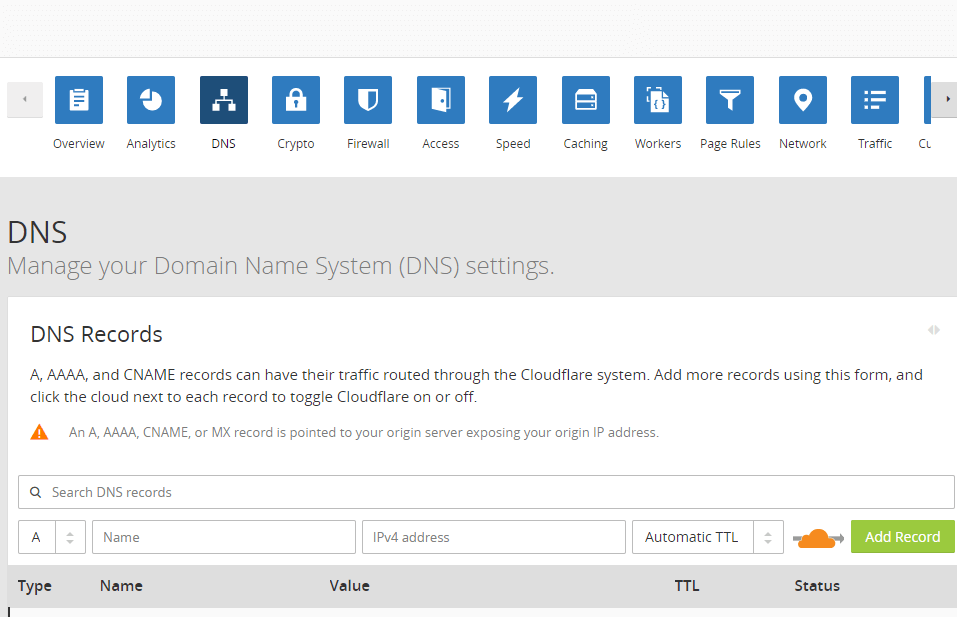Open the Firewall shield icon
957x617 pixels.
pos(368,99)
